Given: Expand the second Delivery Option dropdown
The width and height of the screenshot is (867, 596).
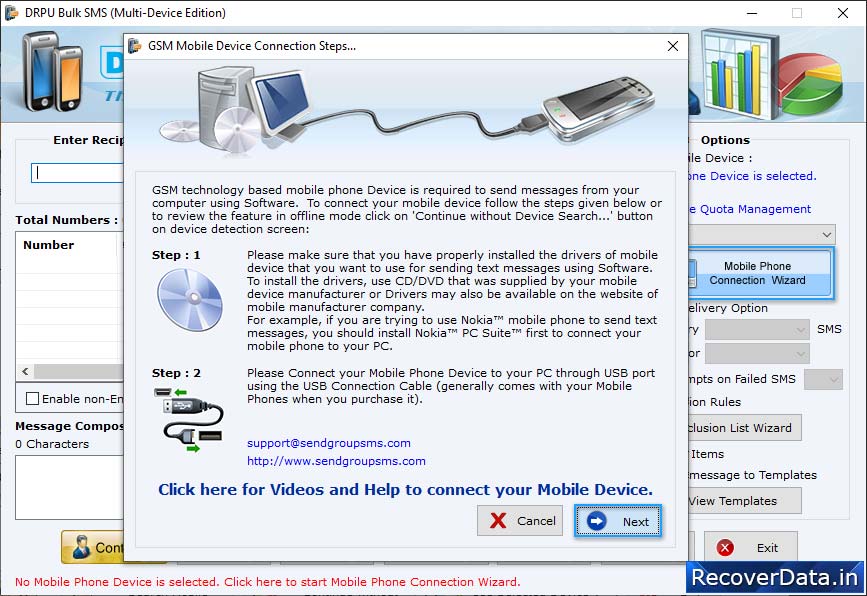Looking at the screenshot, I should (x=757, y=353).
